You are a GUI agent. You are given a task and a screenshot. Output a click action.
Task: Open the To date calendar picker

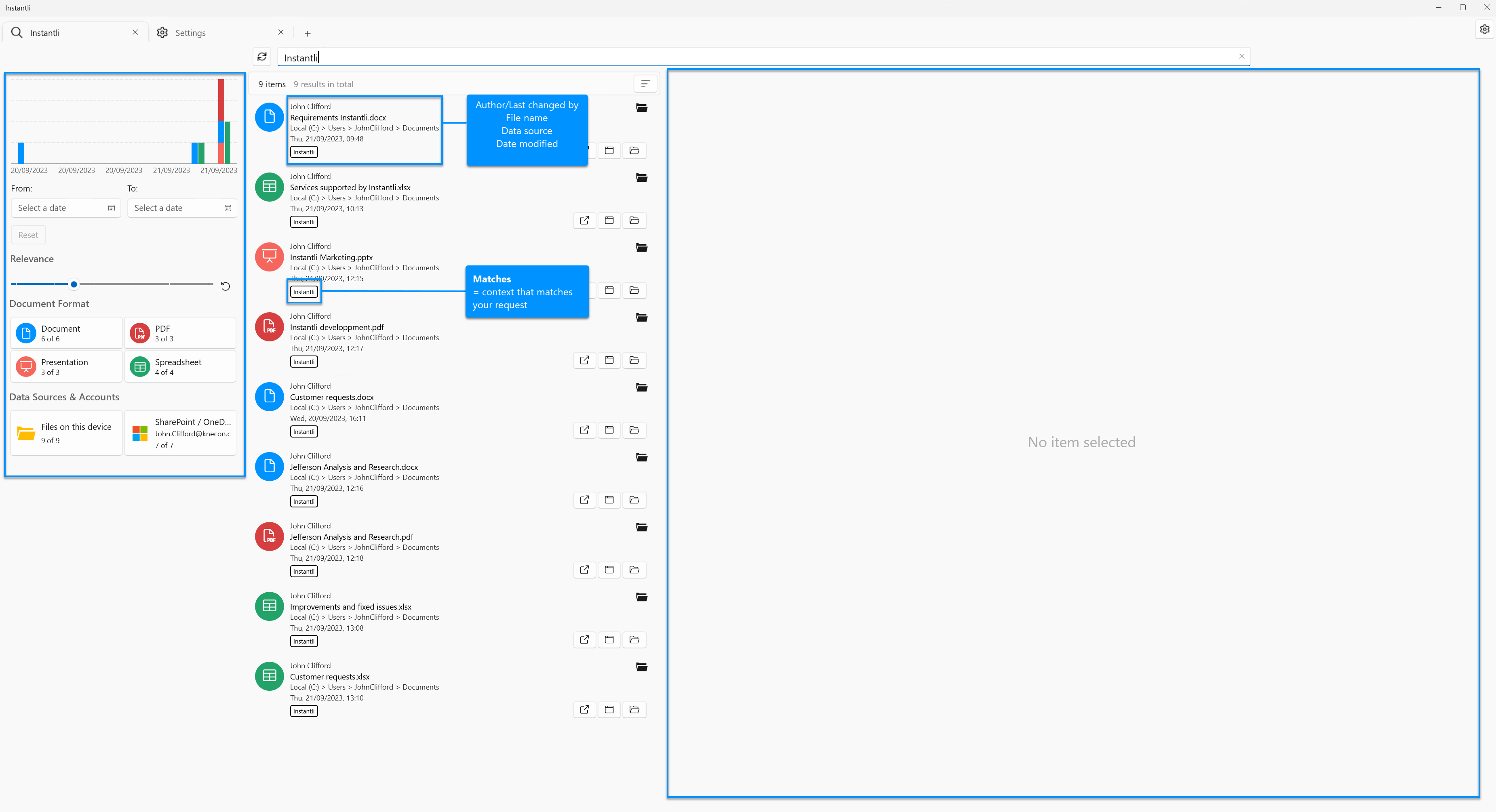pos(228,208)
